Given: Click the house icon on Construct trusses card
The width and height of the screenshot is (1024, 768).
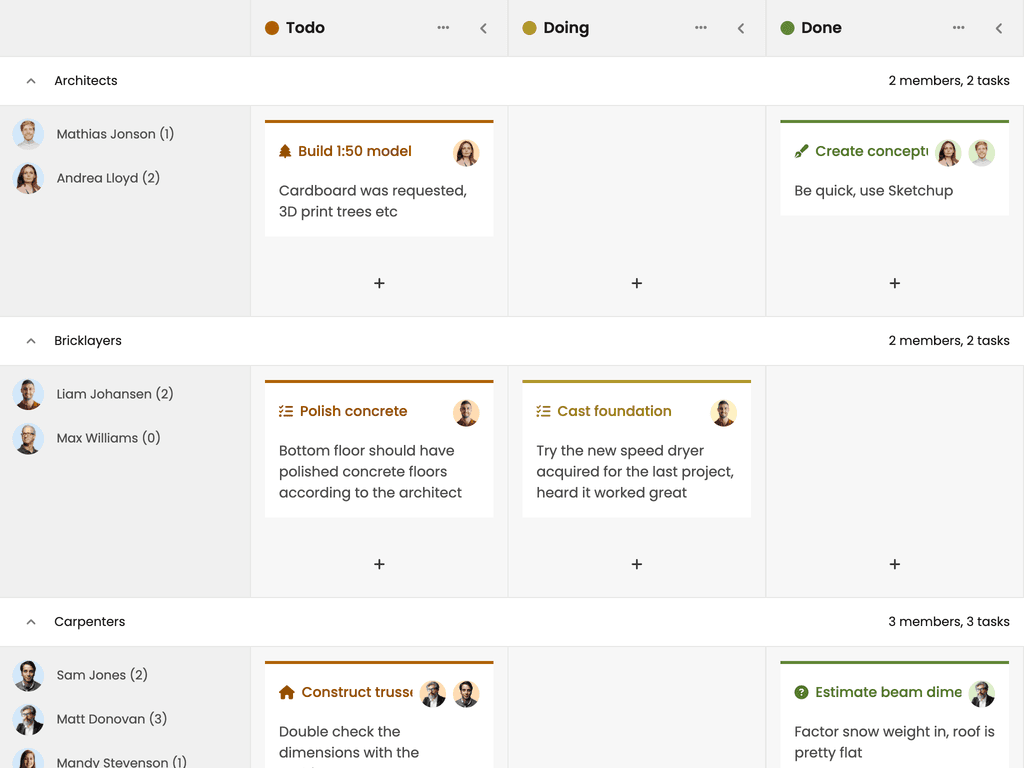Looking at the screenshot, I should click(287, 692).
